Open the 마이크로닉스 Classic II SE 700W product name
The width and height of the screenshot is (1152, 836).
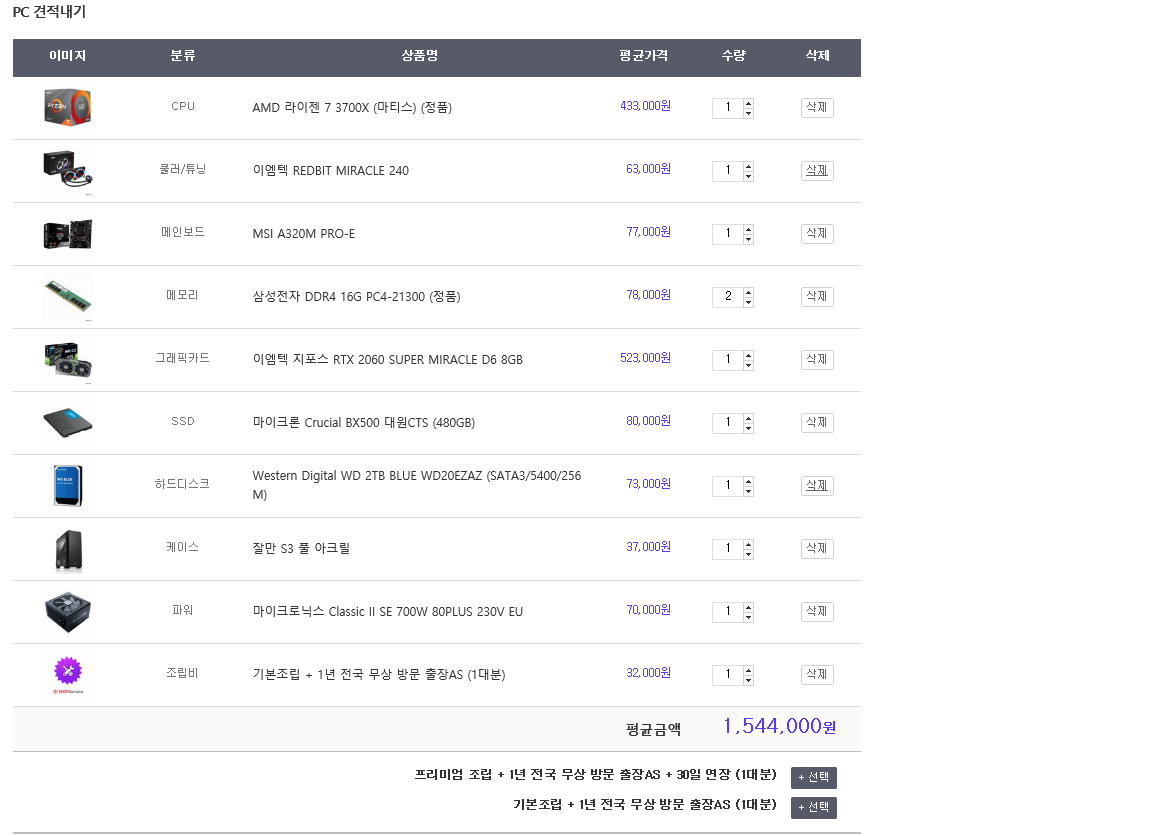click(388, 612)
